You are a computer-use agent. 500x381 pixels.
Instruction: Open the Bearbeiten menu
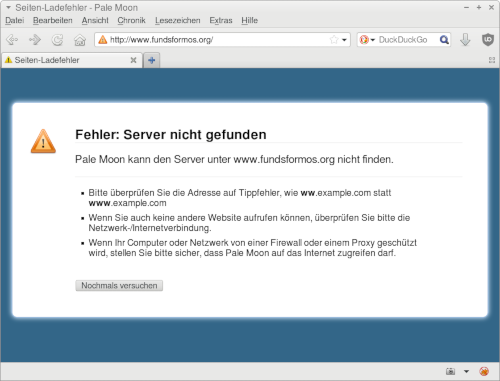(53, 20)
